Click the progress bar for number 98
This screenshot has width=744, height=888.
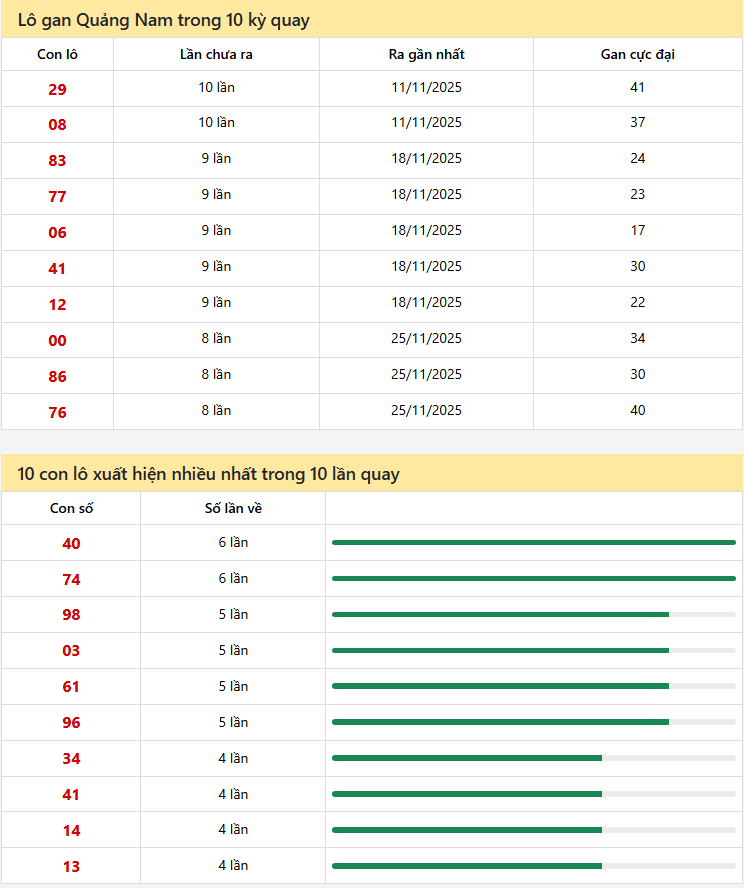pyautogui.click(x=533, y=615)
